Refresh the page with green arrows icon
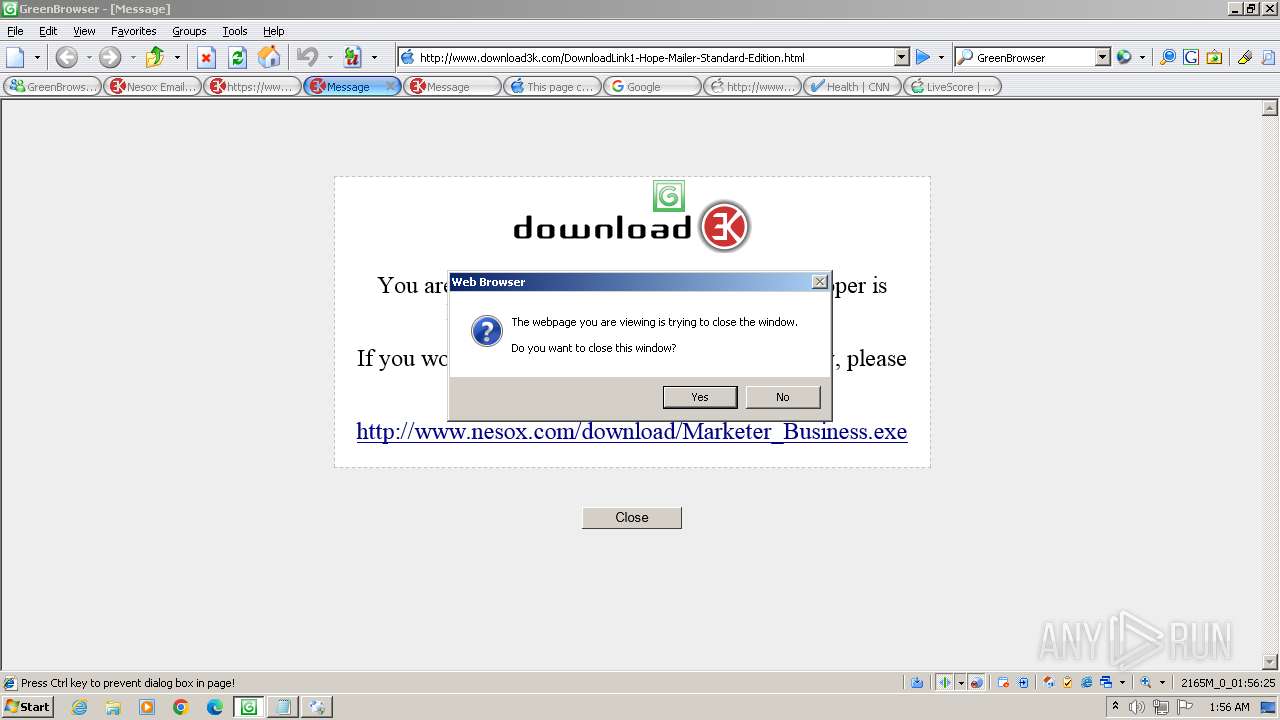 click(238, 57)
